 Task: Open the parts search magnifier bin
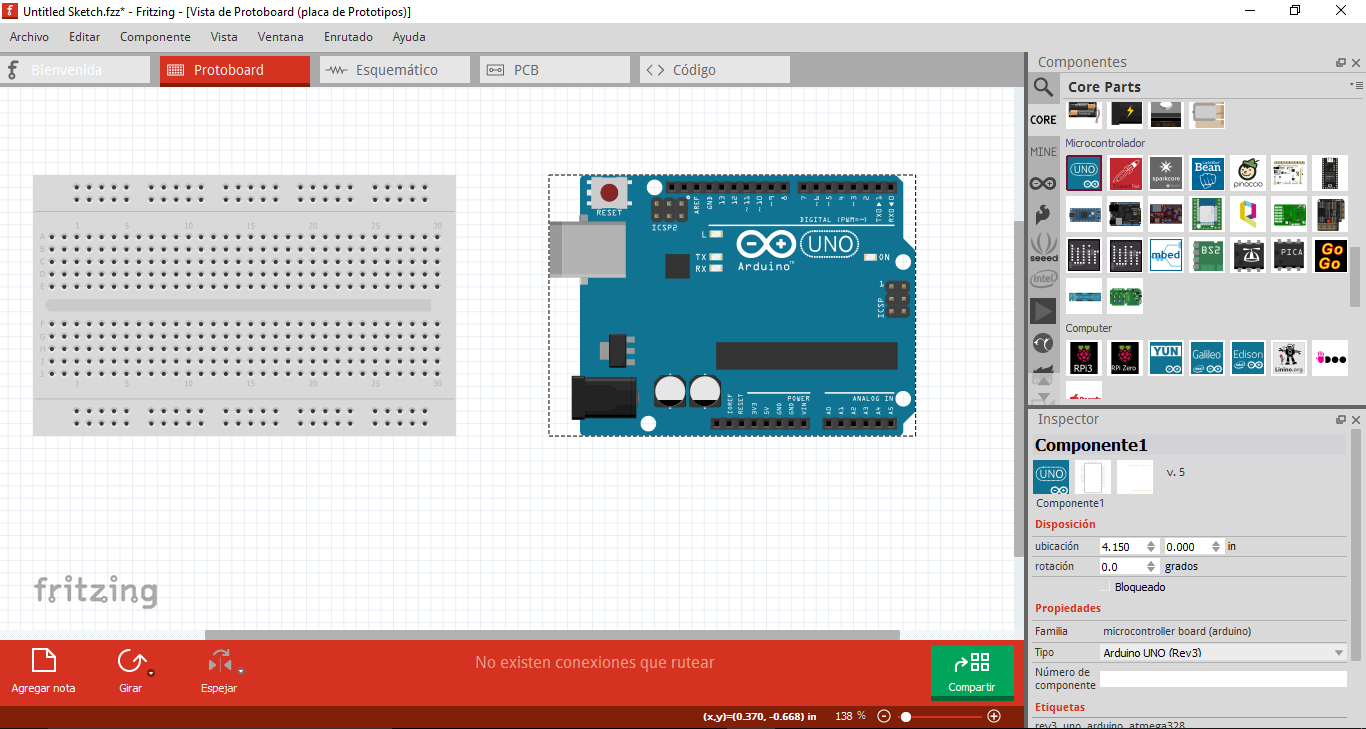coord(1043,88)
